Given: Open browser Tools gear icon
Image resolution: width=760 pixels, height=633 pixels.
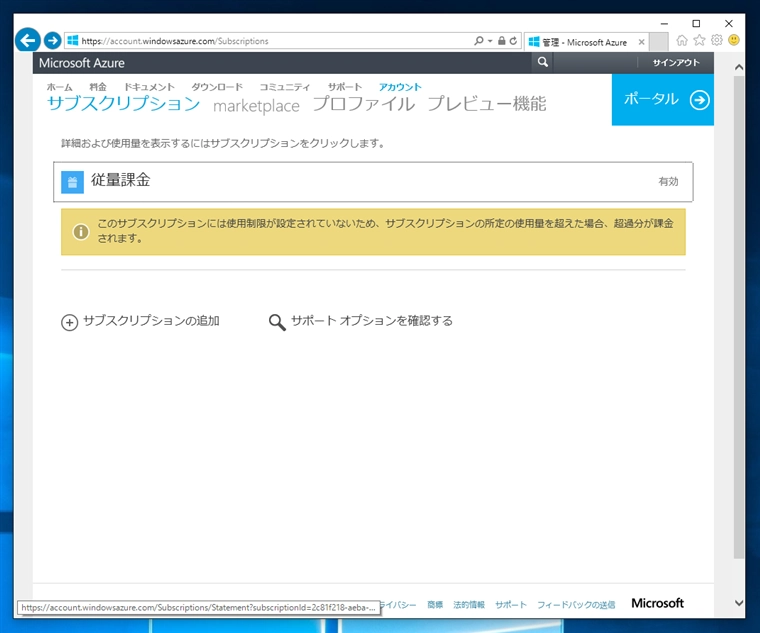Looking at the screenshot, I should click(x=716, y=40).
